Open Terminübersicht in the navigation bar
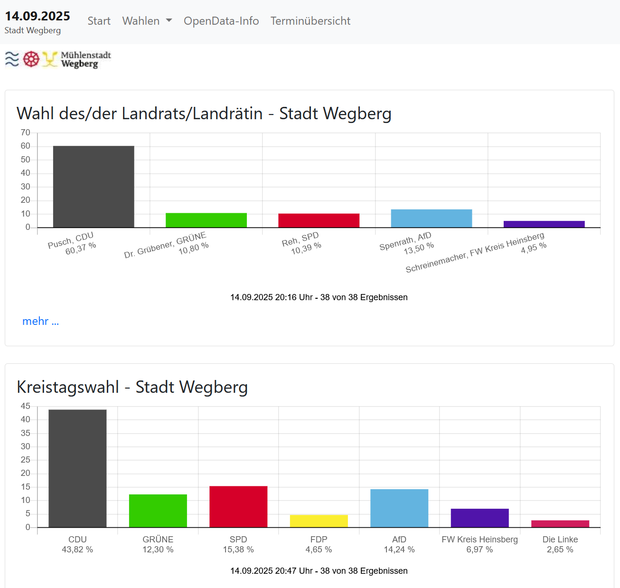 [x=310, y=21]
